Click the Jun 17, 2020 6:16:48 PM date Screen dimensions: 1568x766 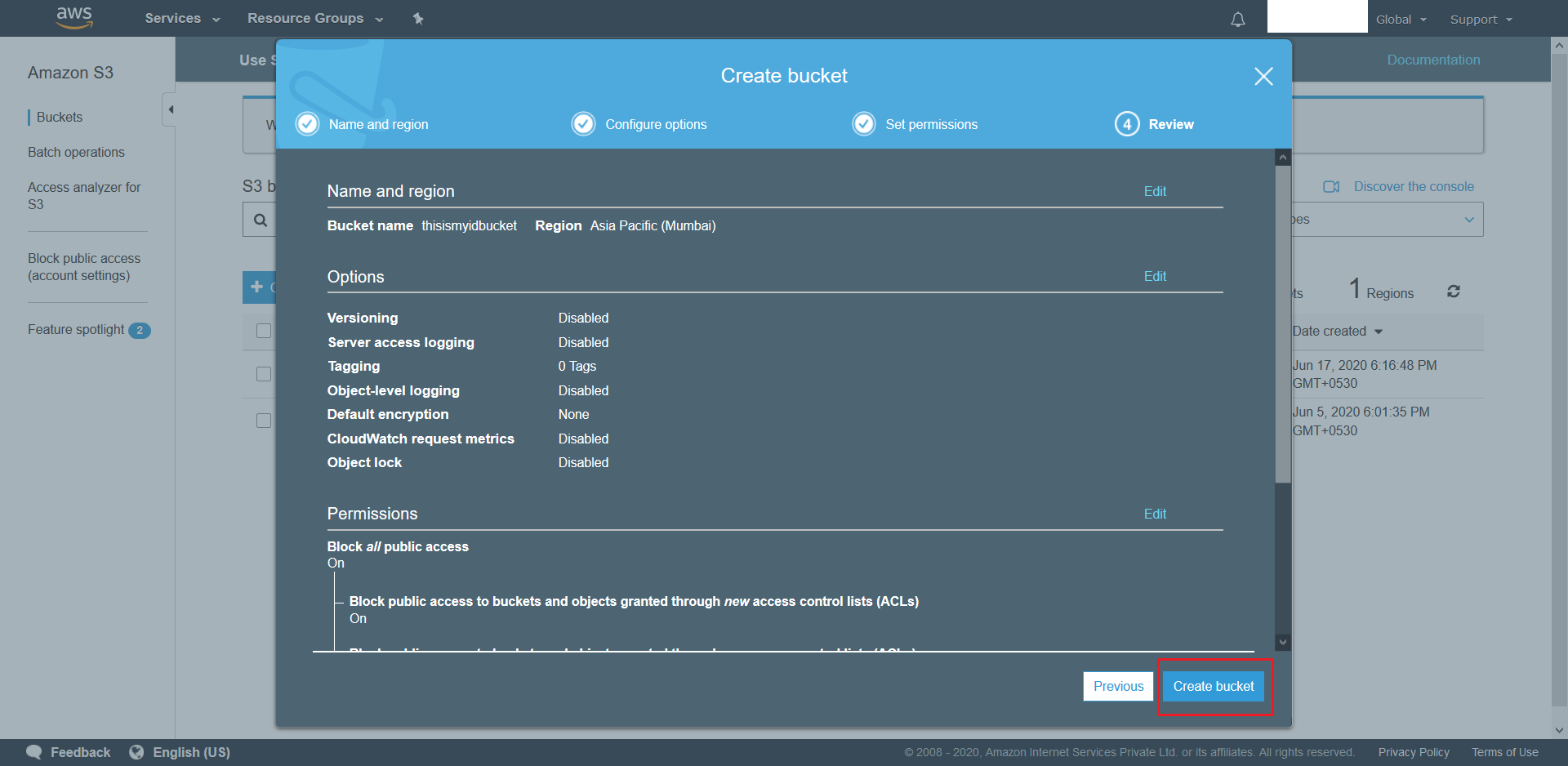1365,374
